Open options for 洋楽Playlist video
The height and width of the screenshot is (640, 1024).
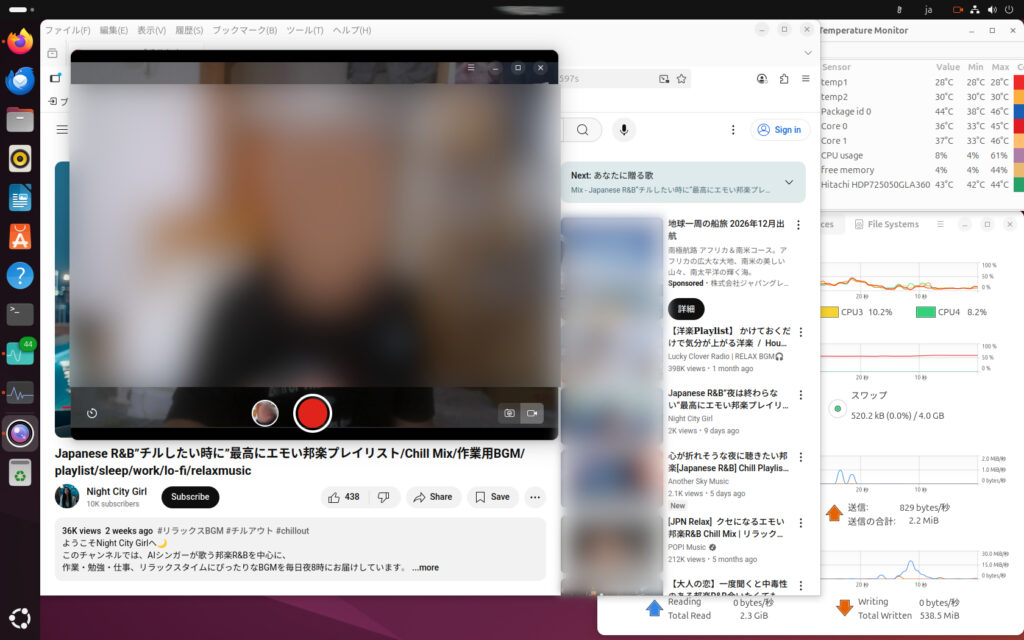click(801, 332)
